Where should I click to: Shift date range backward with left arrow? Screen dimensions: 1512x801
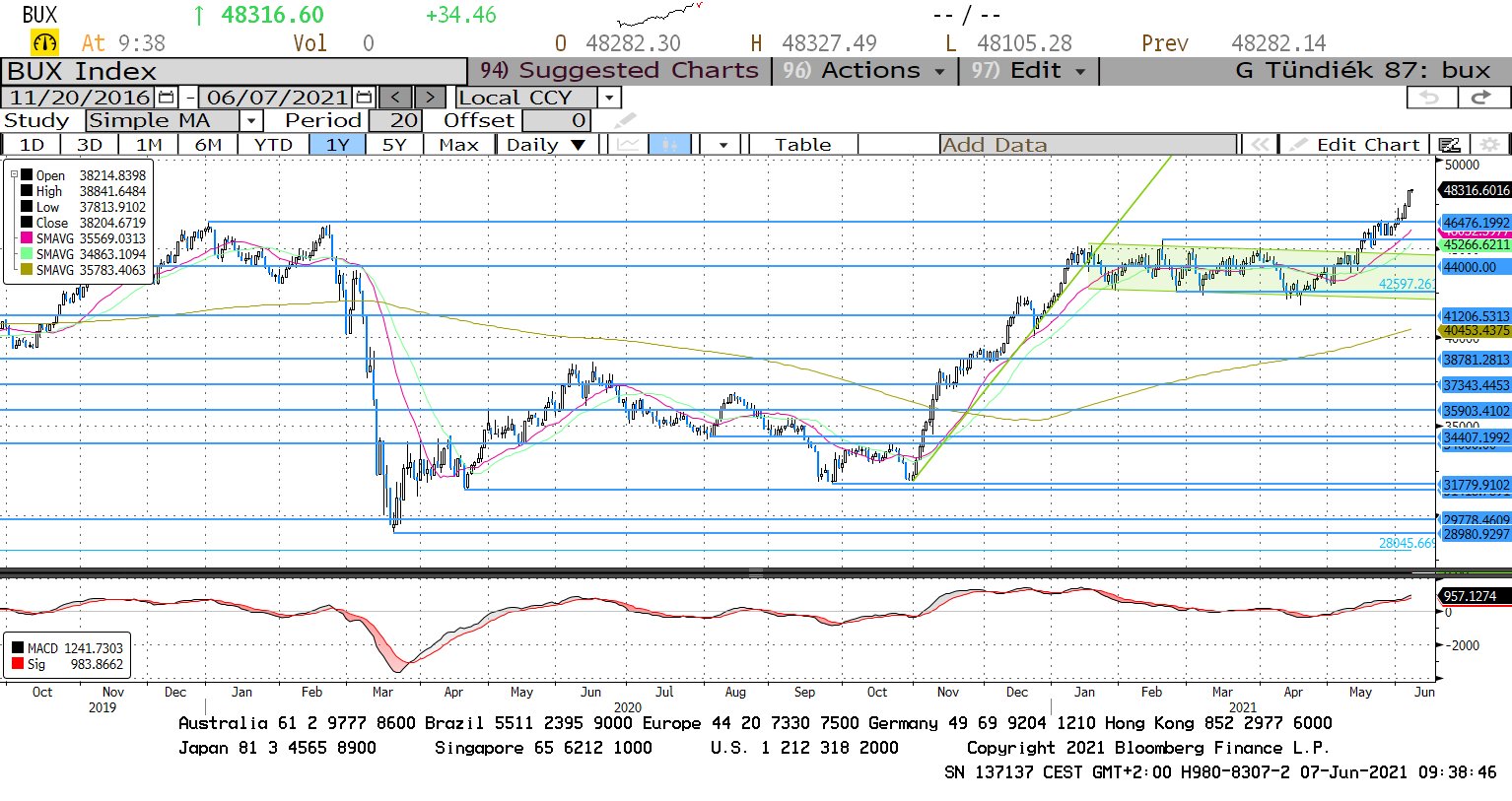pos(396,98)
